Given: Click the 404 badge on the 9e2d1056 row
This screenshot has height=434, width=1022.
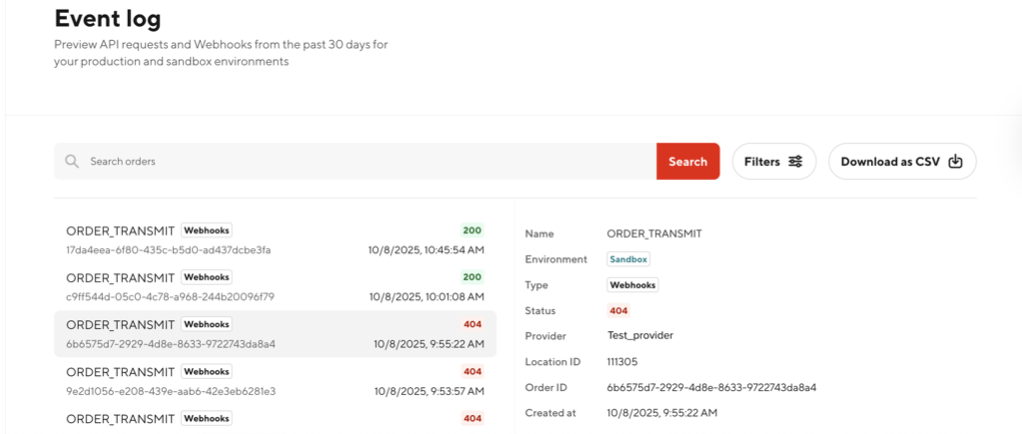Looking at the screenshot, I should pos(472,371).
